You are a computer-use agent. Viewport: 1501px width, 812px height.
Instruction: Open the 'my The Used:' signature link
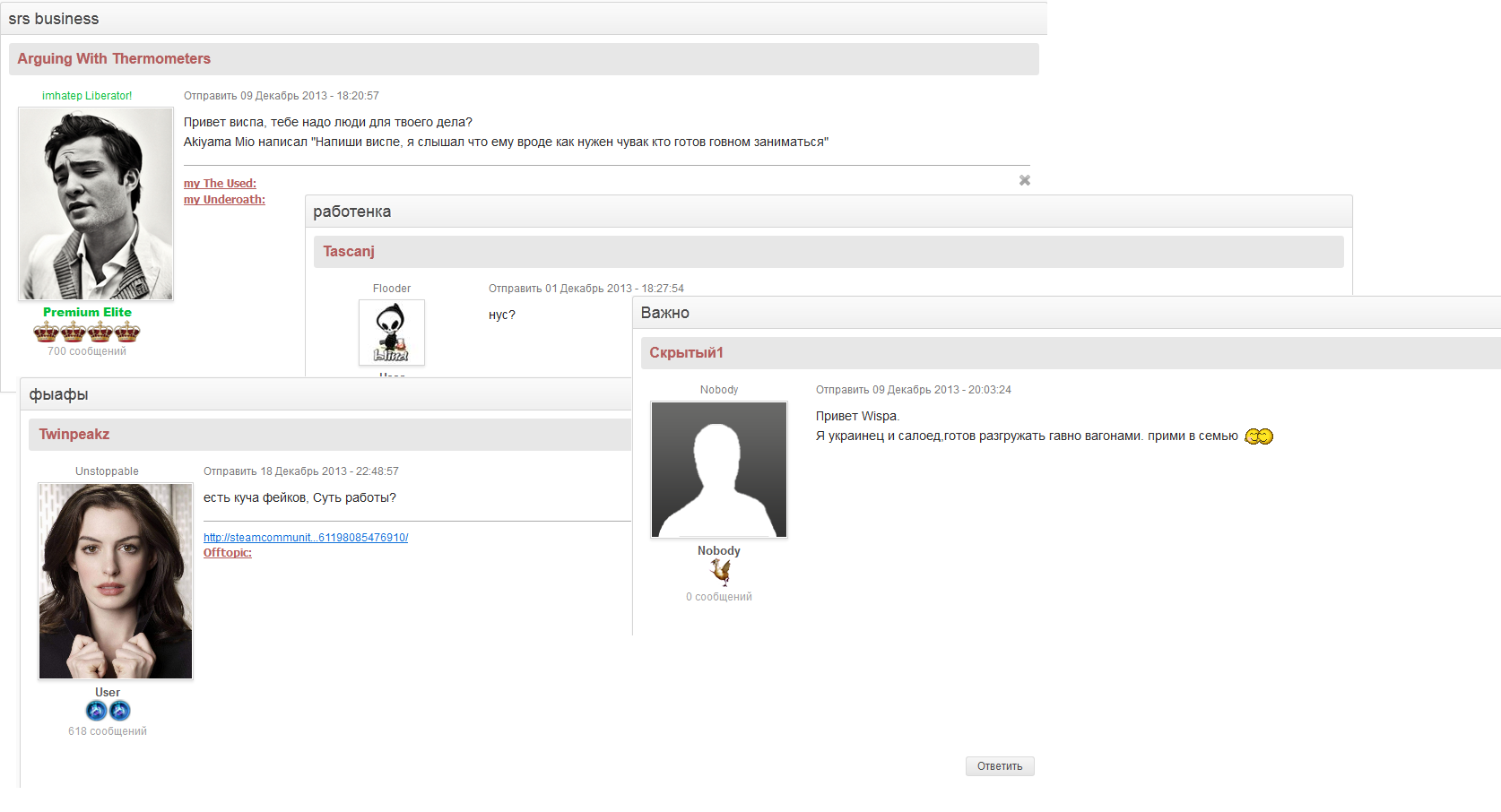pyautogui.click(x=220, y=184)
